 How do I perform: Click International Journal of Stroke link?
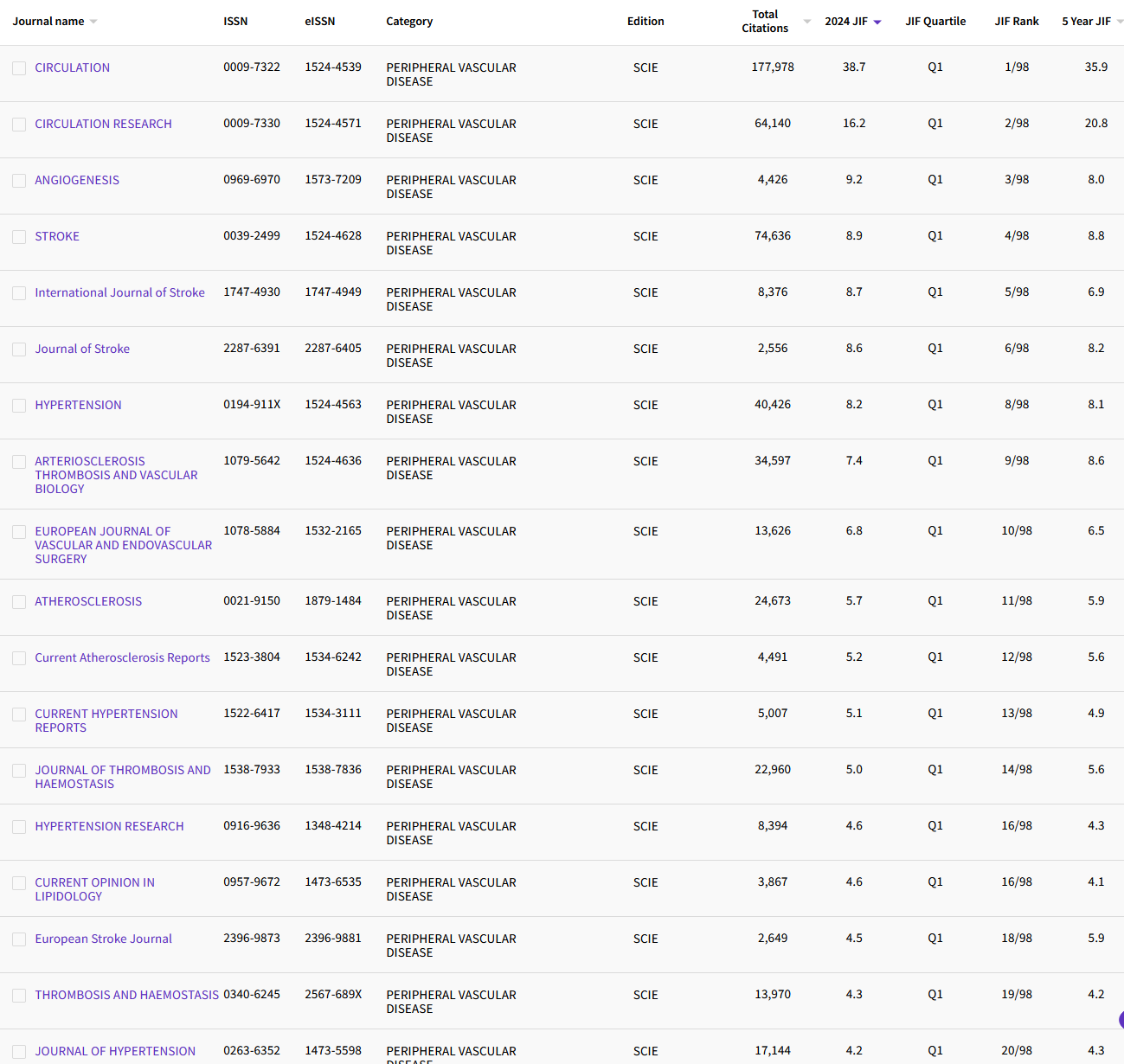[119, 292]
